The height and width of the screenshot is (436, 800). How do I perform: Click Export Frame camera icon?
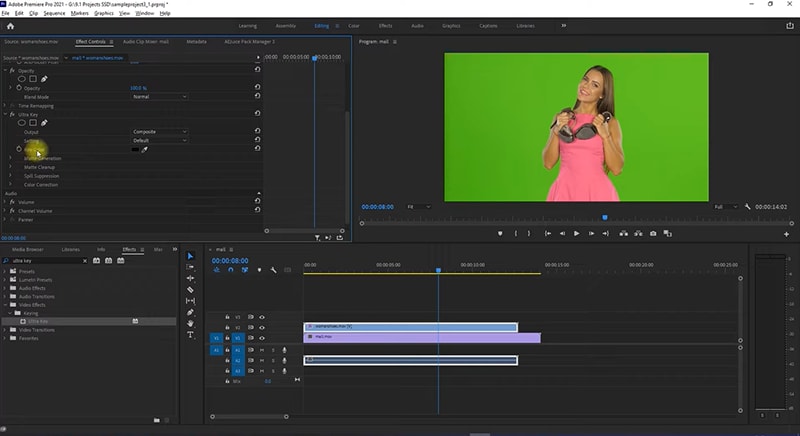(653, 233)
